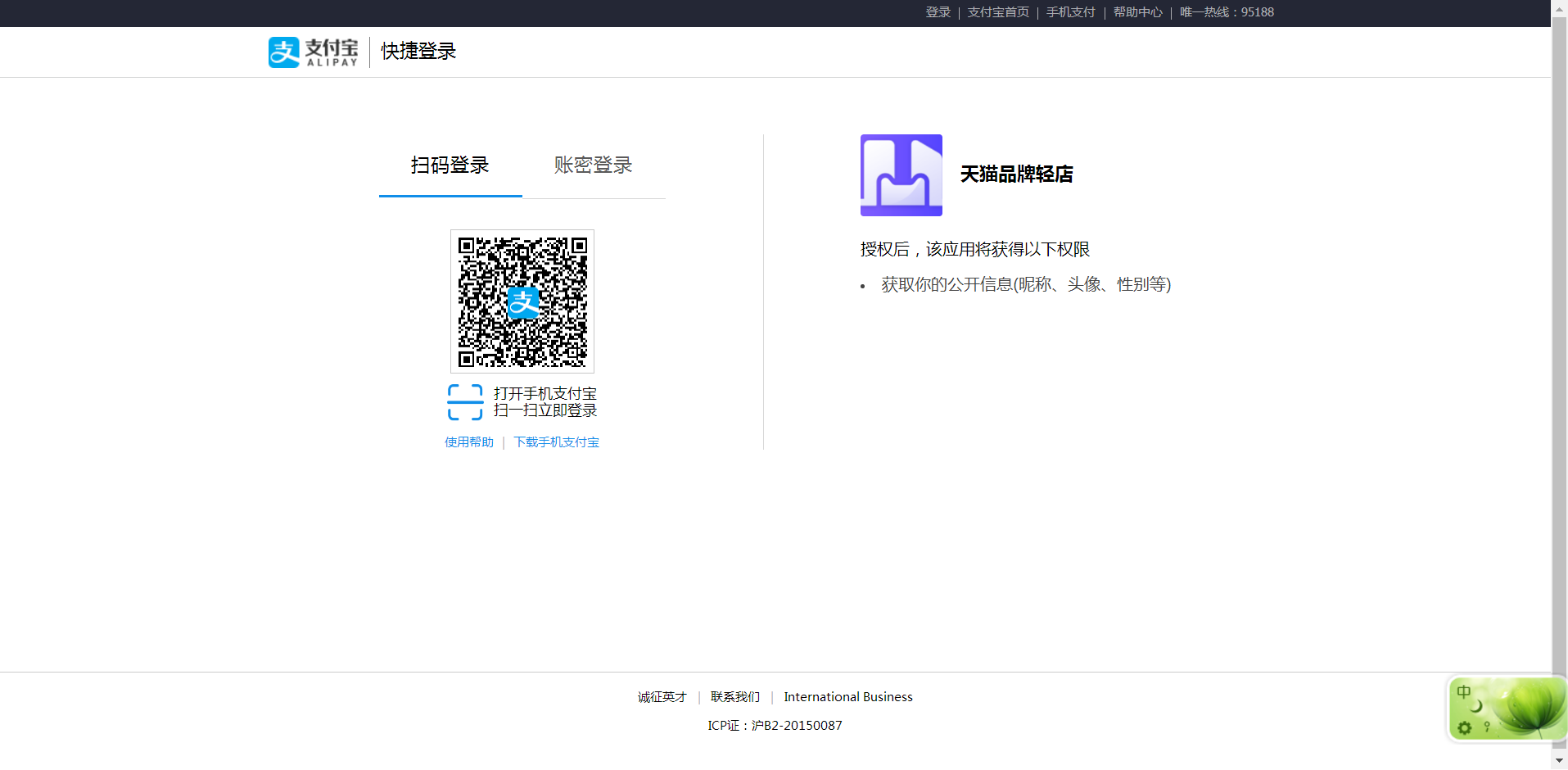Switch to the 扫码登录 tab
The image size is (1568, 770).
pos(450,165)
